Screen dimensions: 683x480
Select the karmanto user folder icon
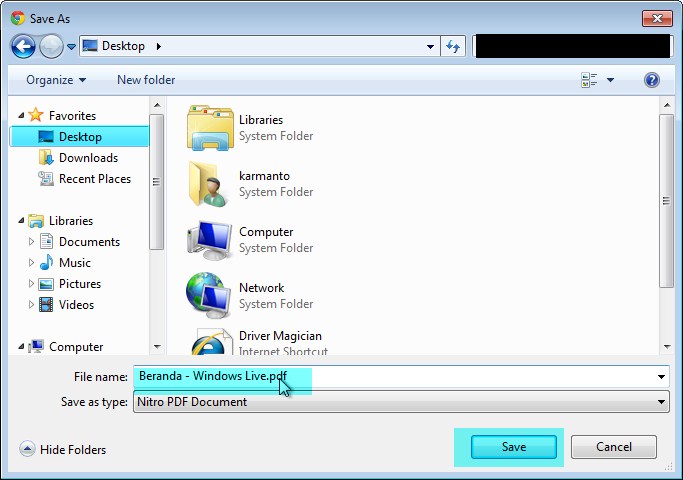[x=208, y=184]
